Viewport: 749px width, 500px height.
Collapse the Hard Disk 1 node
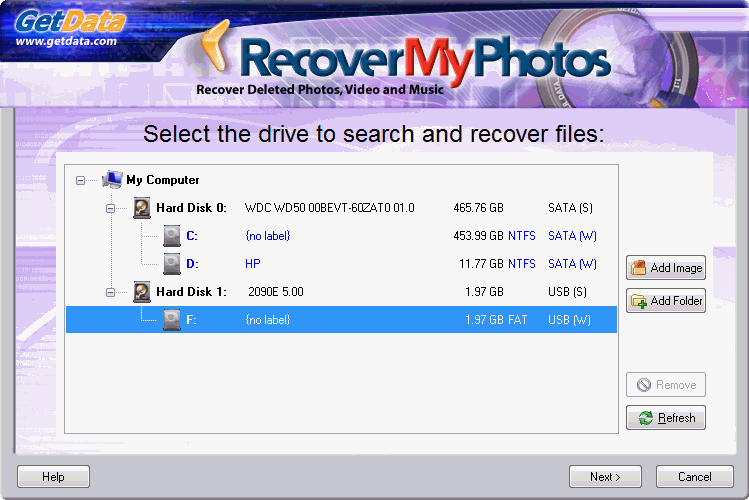(x=110, y=292)
